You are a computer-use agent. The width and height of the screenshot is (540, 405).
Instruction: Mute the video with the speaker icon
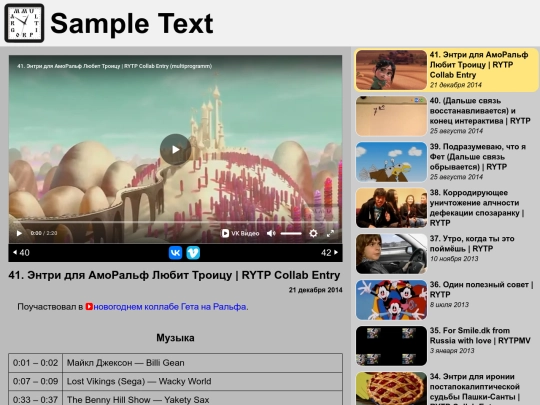[x=271, y=233]
